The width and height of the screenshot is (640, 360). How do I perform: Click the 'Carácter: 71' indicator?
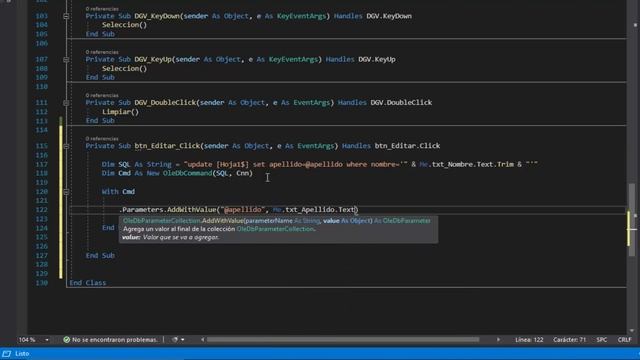[570, 340]
